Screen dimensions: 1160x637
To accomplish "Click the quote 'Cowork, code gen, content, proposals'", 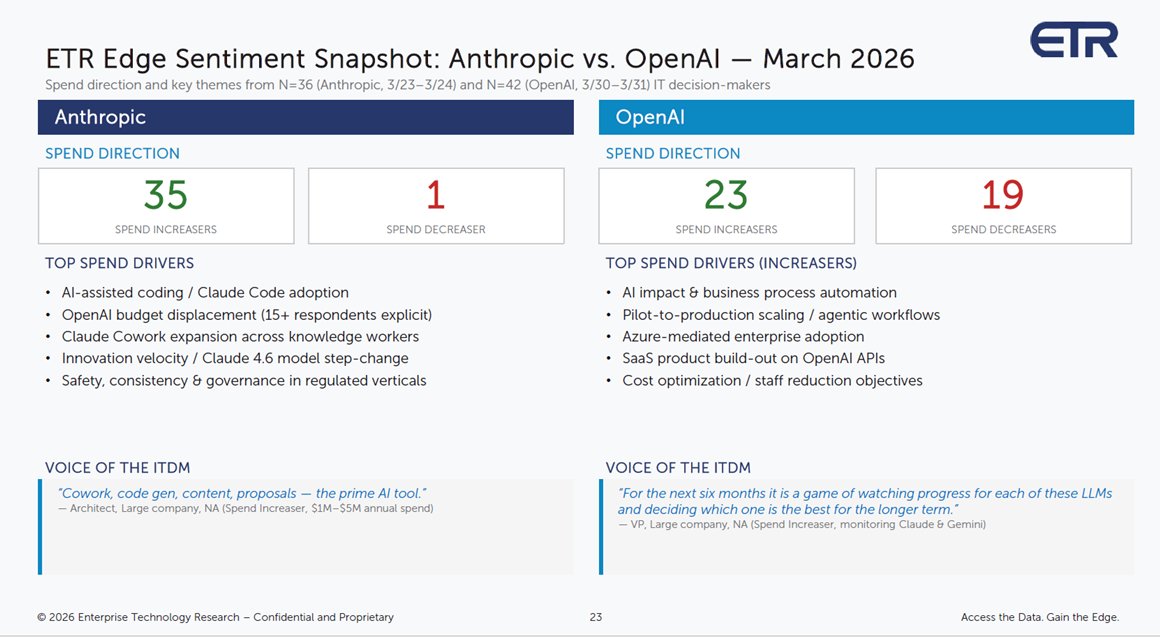I will 242,493.
